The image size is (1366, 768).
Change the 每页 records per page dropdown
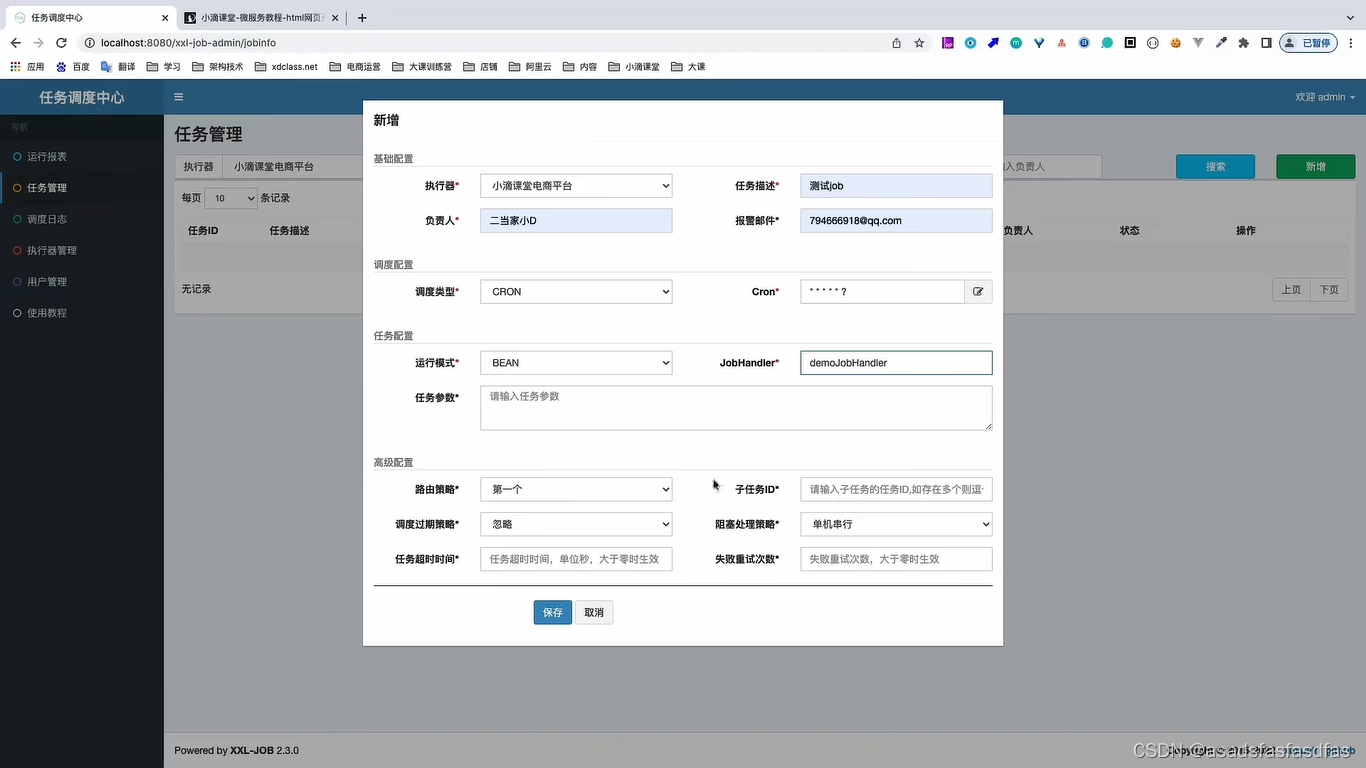231,198
